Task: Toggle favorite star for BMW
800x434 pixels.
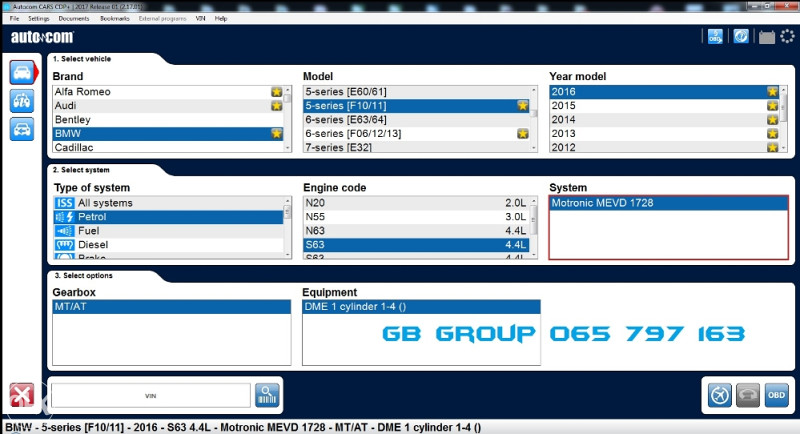Action: 277,133
